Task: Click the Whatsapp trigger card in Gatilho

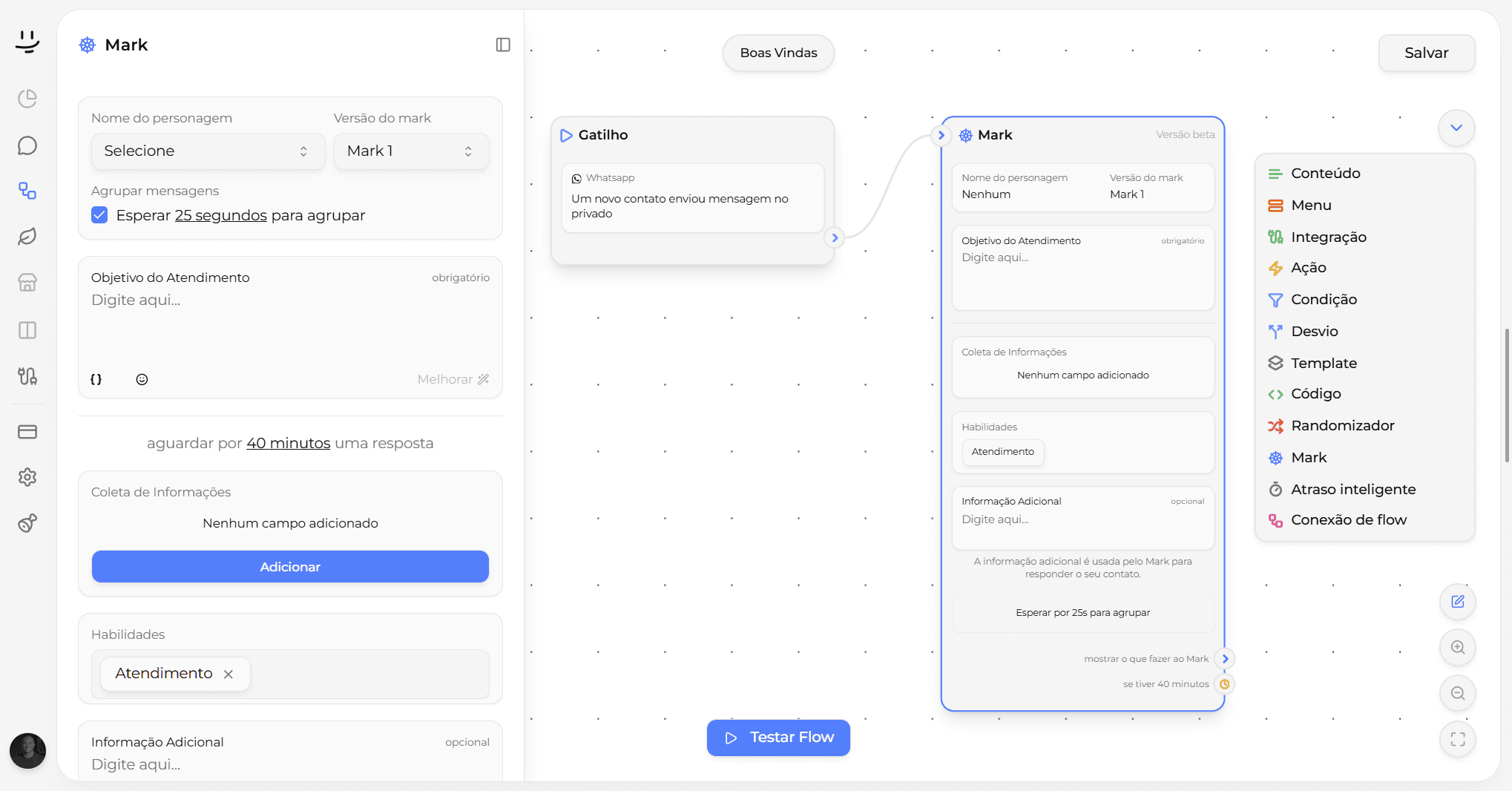Action: 692,198
